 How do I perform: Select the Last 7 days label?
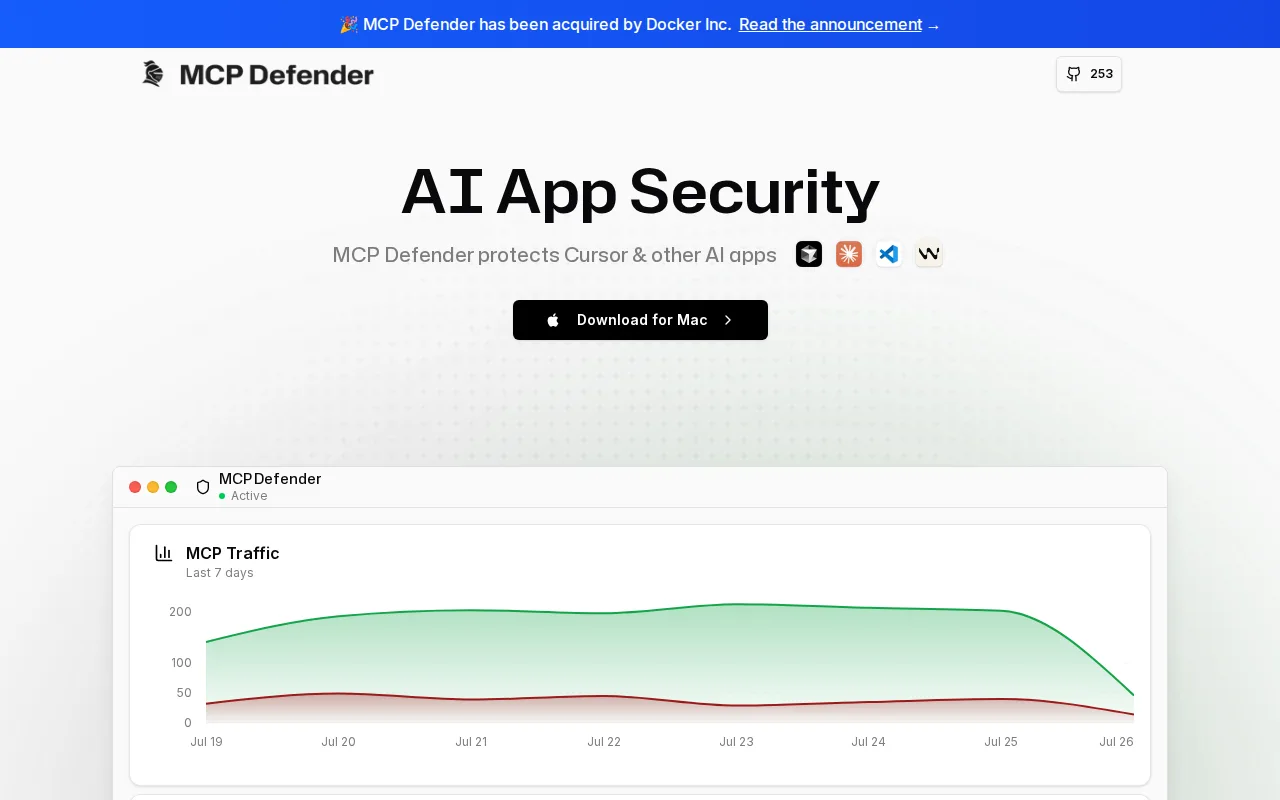point(220,573)
